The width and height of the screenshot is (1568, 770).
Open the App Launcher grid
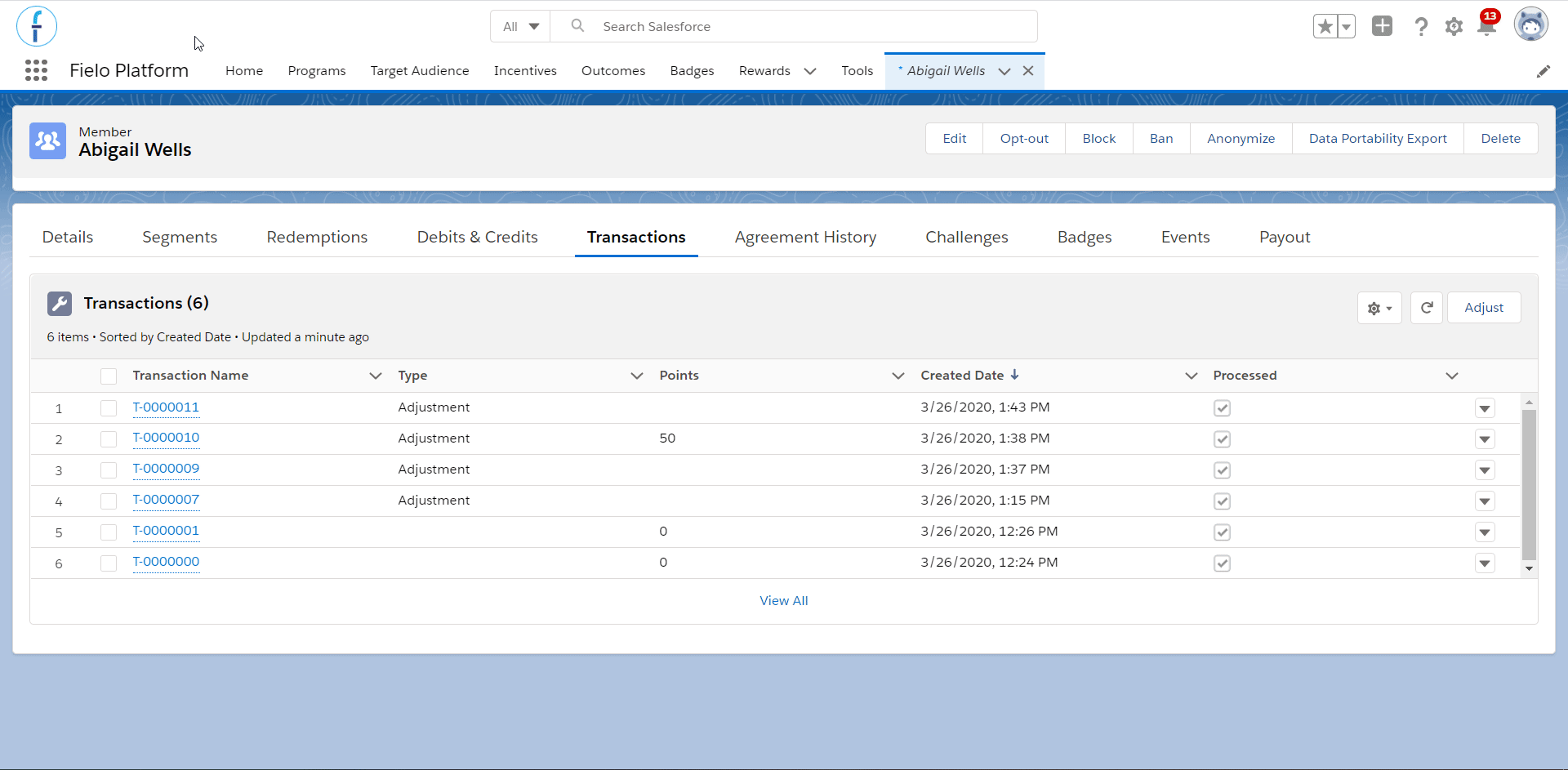point(36,71)
